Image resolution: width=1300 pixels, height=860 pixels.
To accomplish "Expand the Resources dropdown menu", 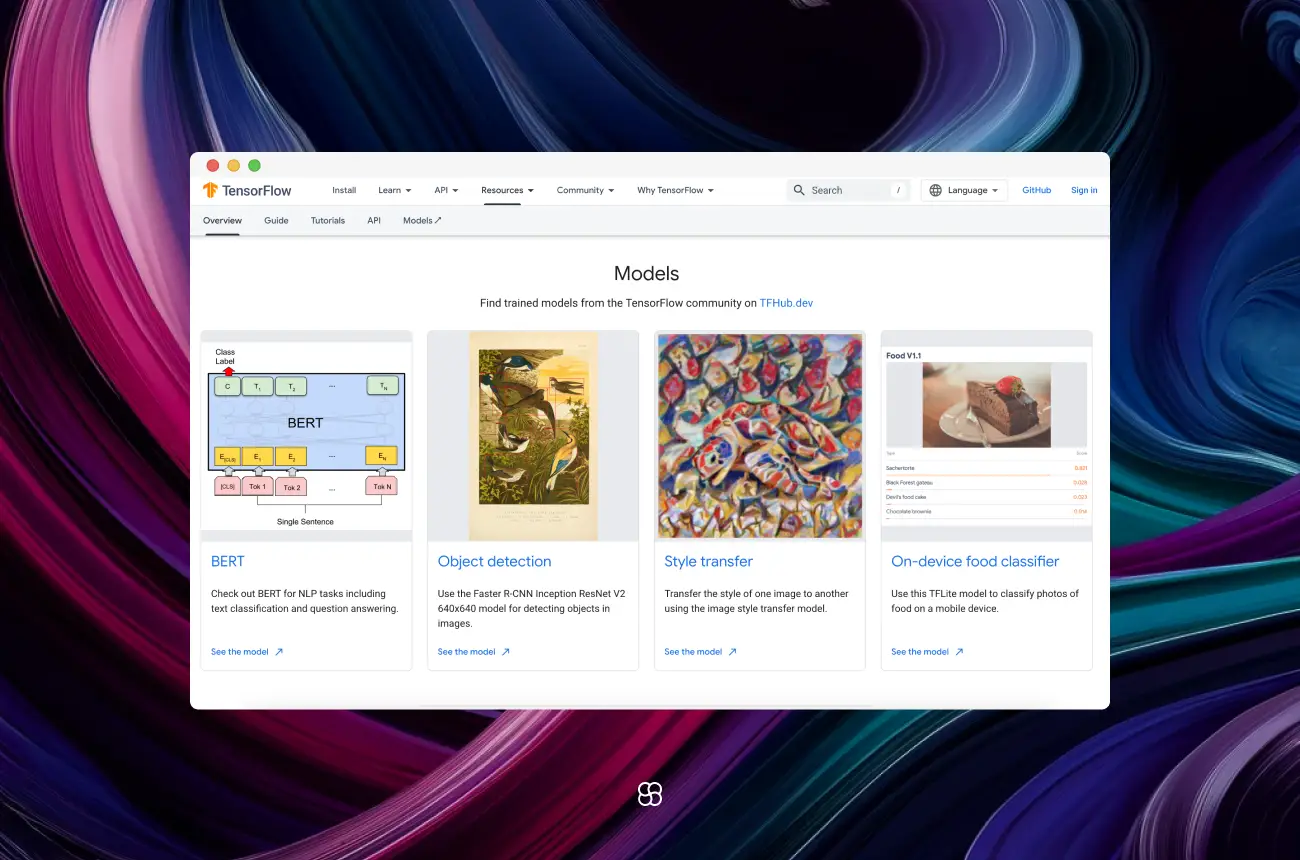I will coord(507,190).
